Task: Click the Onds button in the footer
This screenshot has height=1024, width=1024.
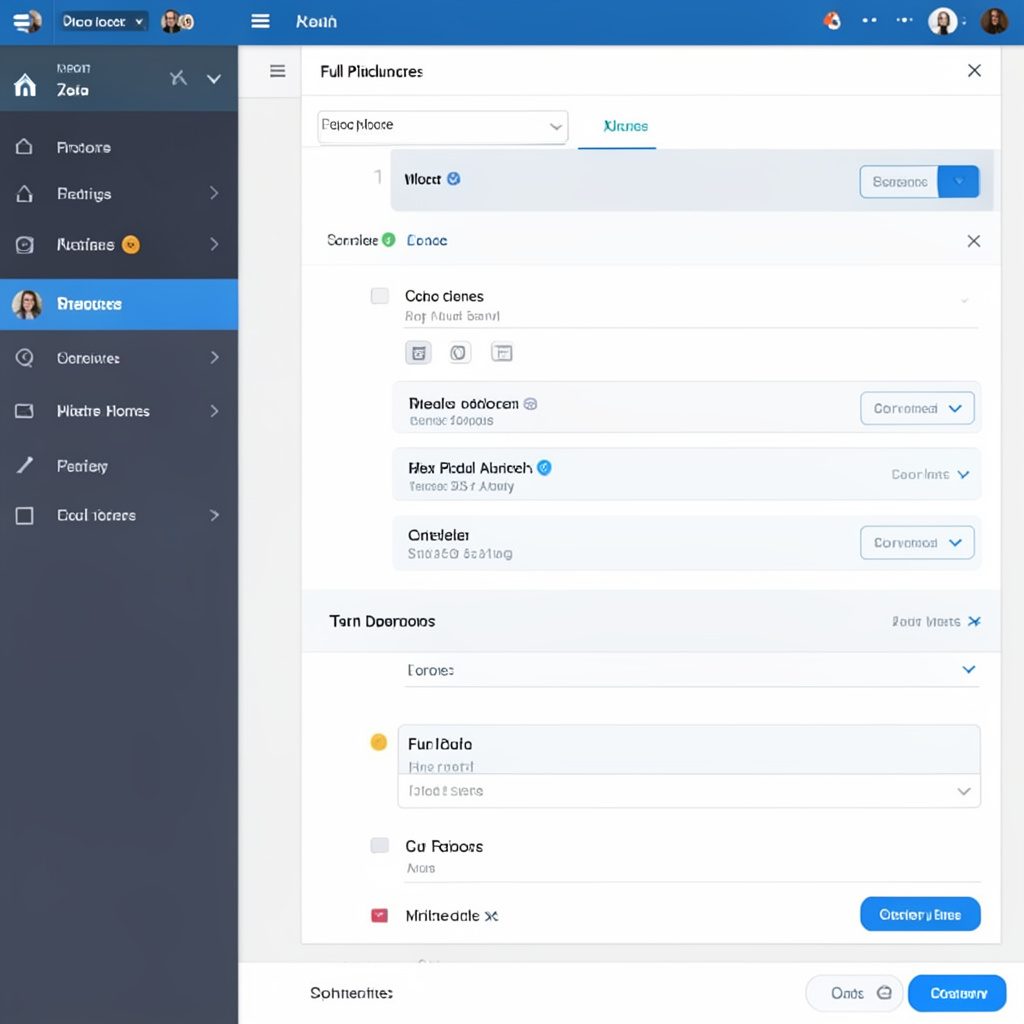Action: pos(854,993)
